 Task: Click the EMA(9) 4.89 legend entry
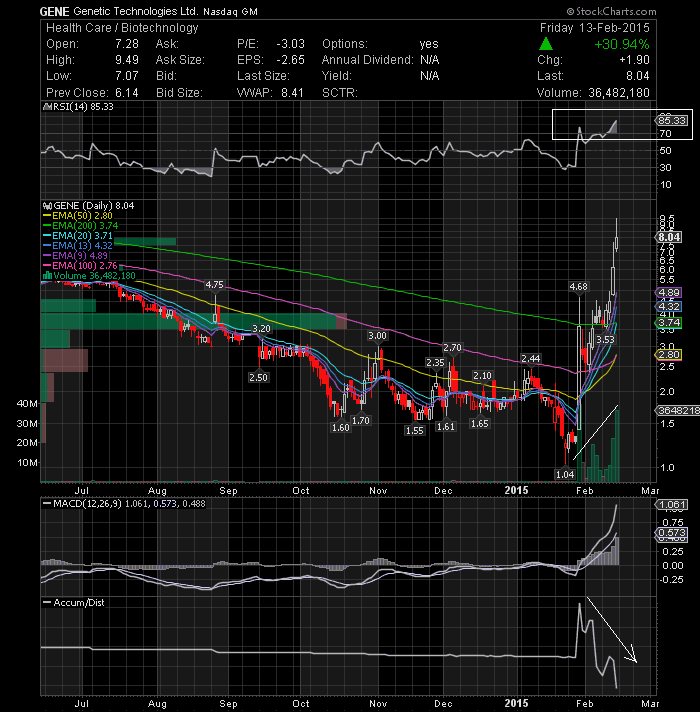pos(80,256)
